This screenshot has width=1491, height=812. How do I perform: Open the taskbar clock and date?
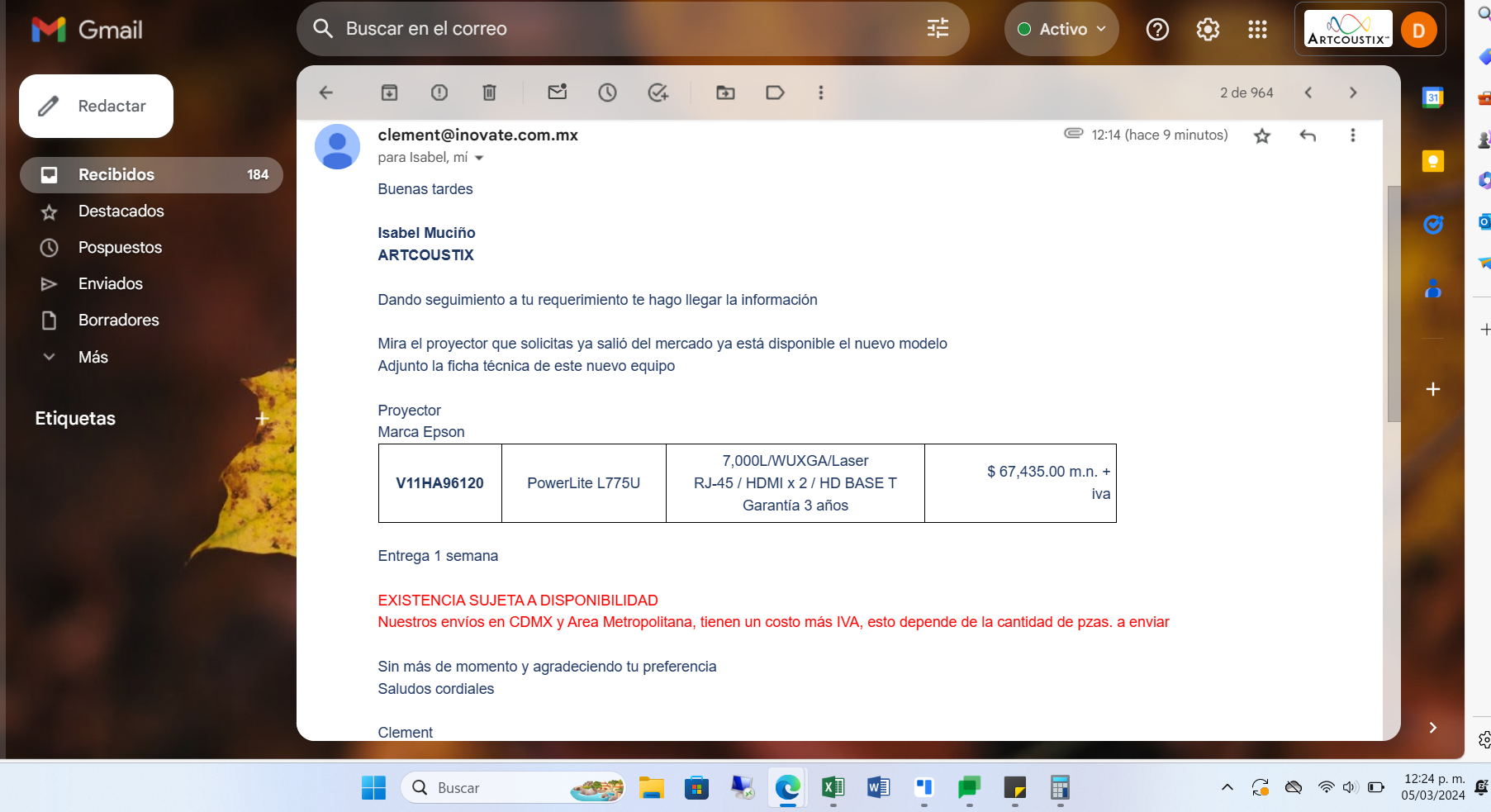click(1433, 787)
